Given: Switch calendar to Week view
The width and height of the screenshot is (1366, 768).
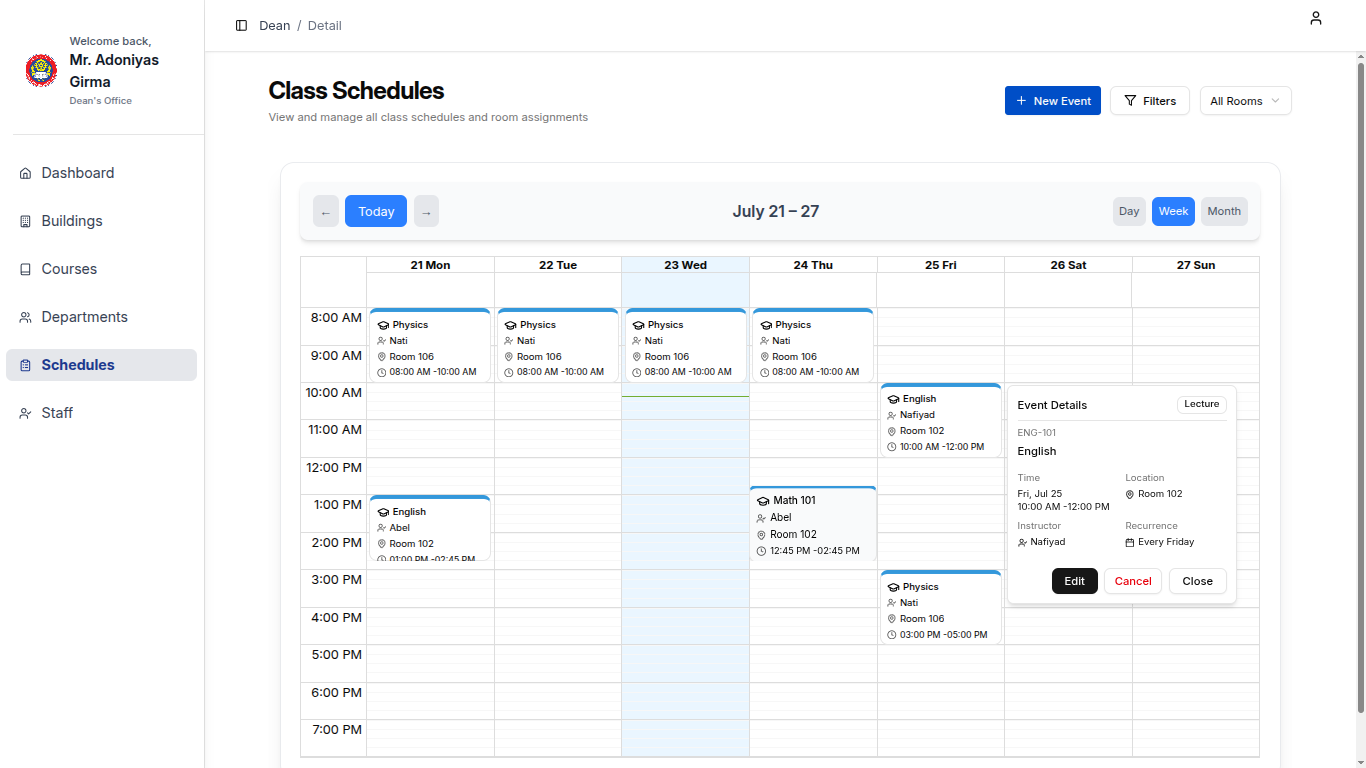Looking at the screenshot, I should pyautogui.click(x=1173, y=211).
